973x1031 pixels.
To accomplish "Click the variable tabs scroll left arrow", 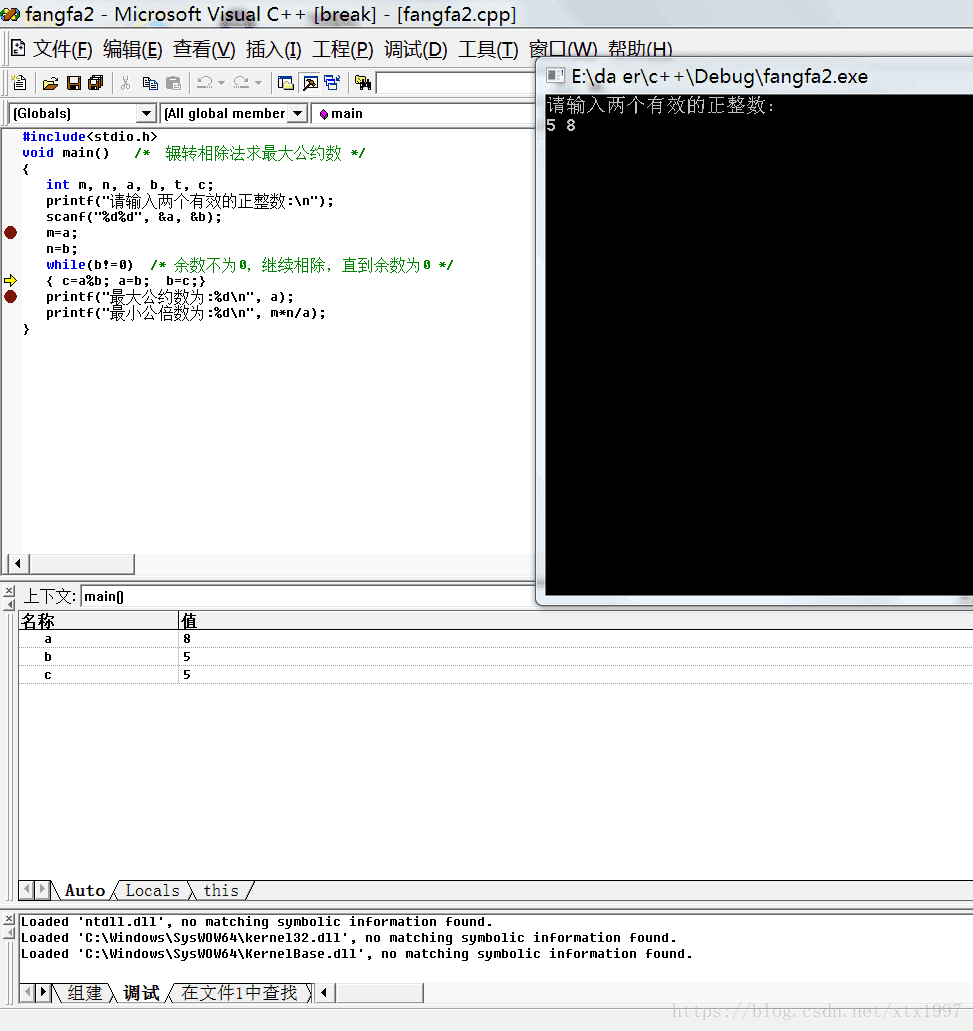I will pyautogui.click(x=27, y=890).
